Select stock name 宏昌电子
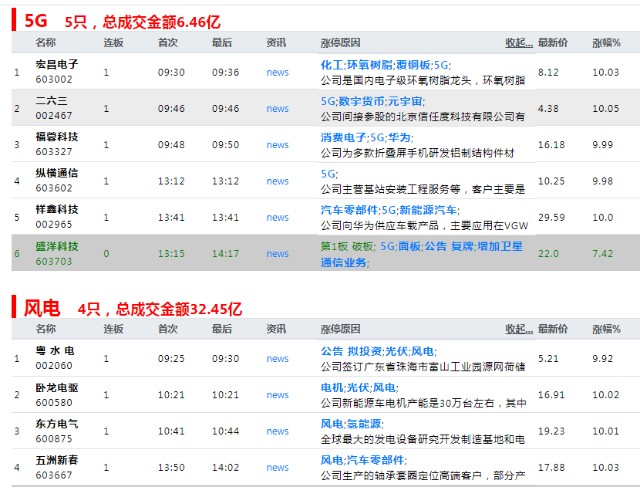640x487 pixels. [57, 64]
